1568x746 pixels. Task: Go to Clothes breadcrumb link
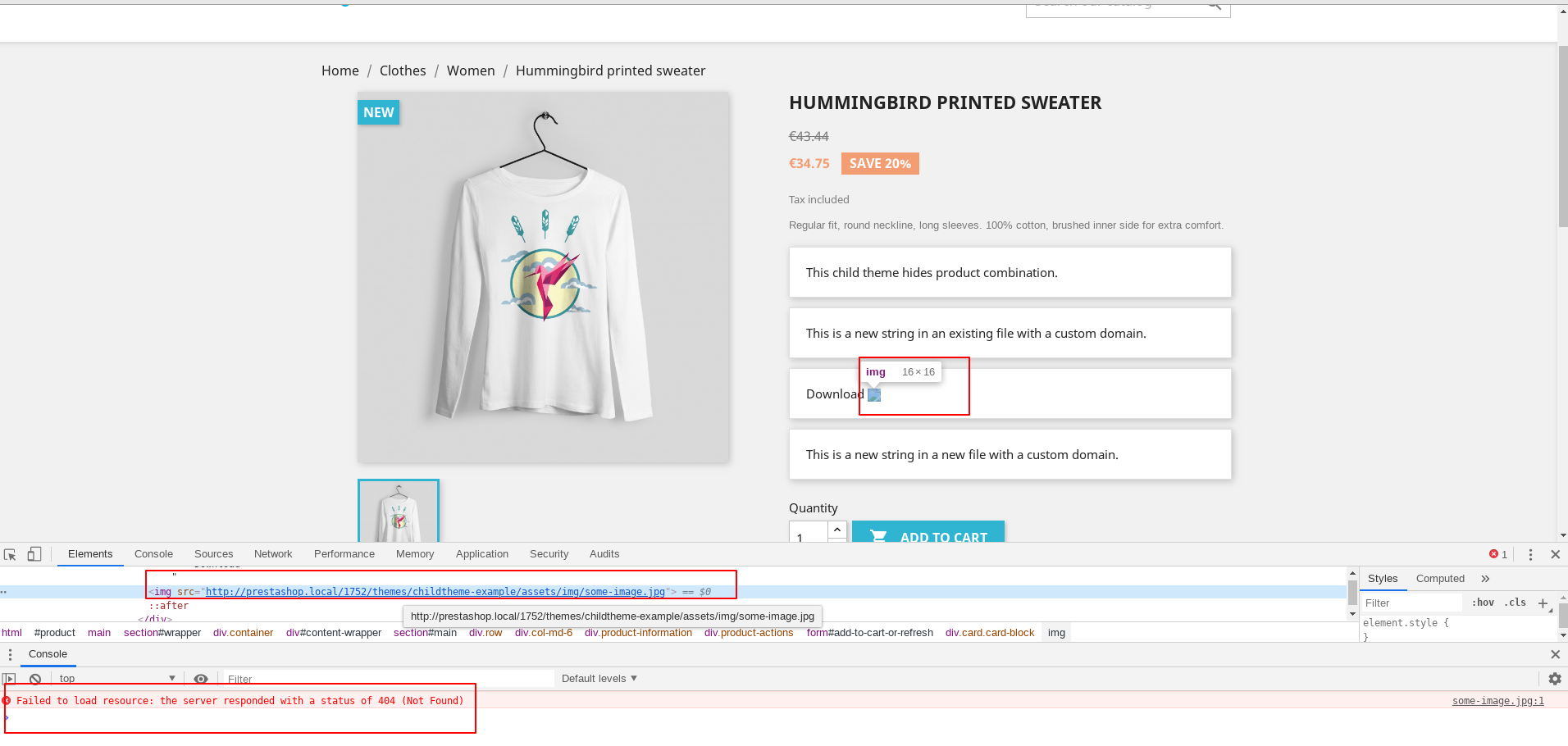coord(403,71)
